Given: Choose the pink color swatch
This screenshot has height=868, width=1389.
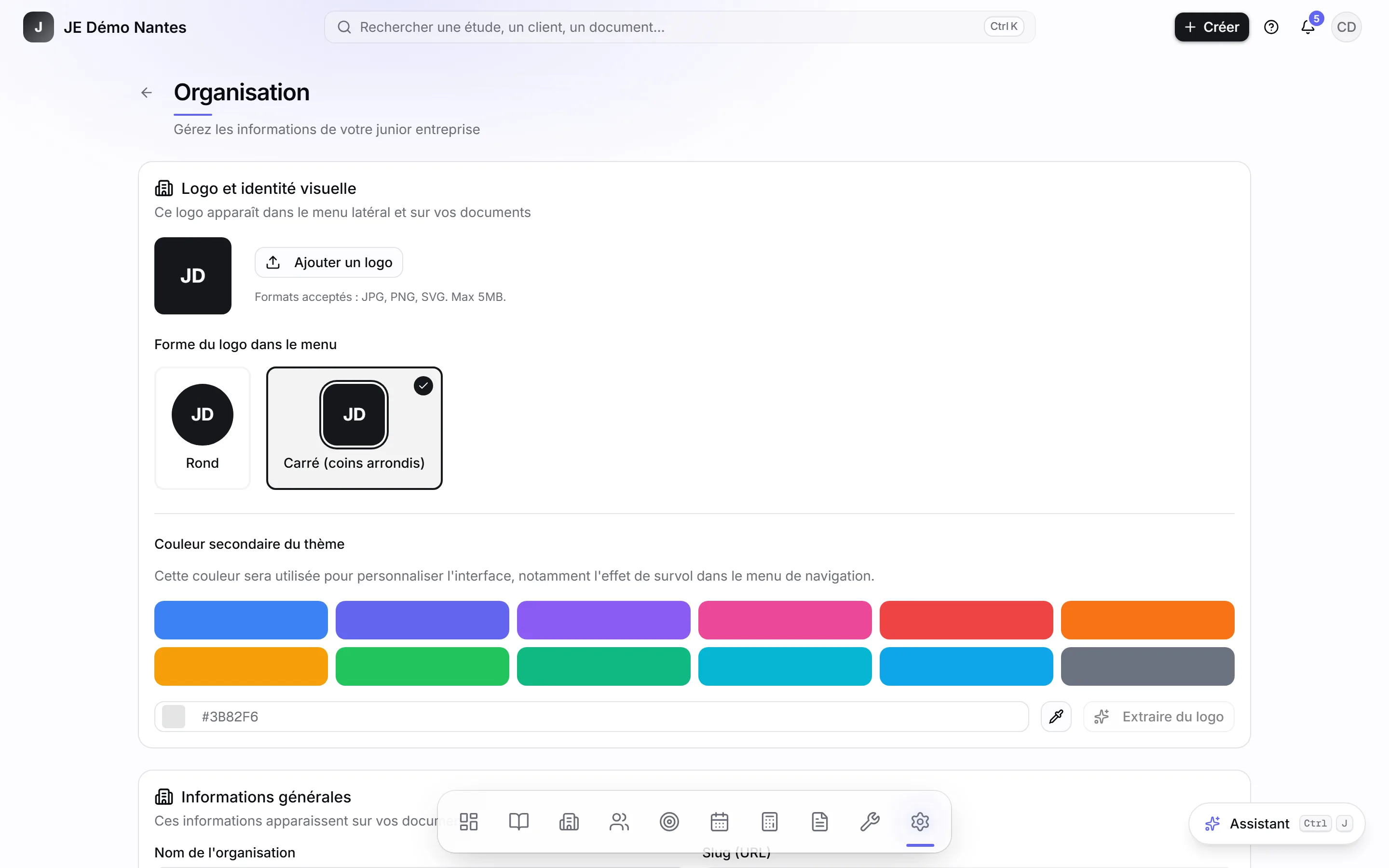Looking at the screenshot, I should 785,620.
